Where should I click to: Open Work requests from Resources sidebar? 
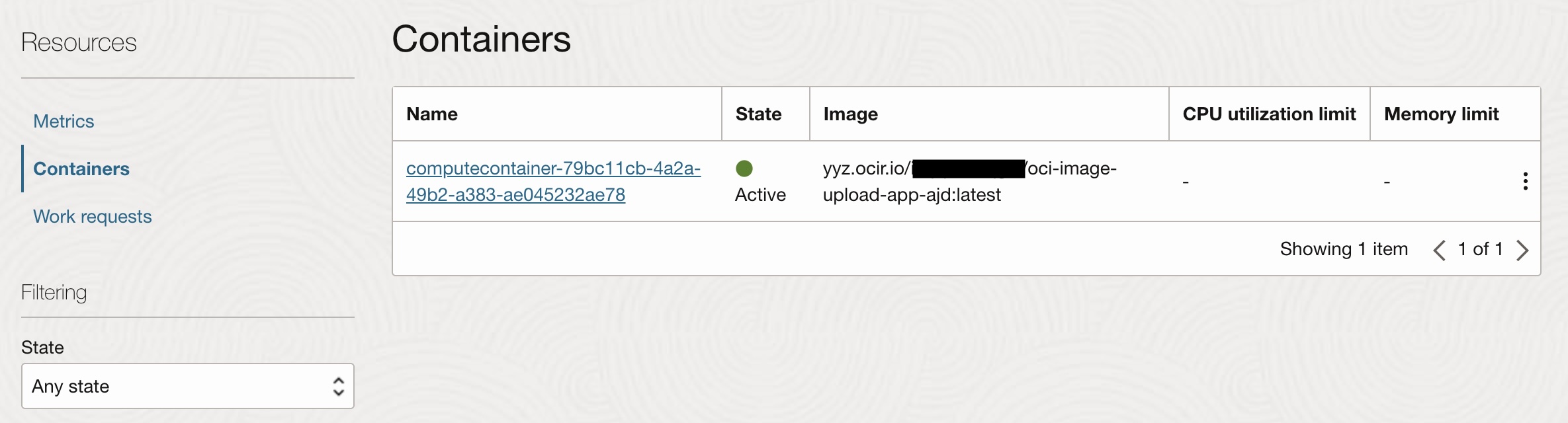[x=93, y=217]
